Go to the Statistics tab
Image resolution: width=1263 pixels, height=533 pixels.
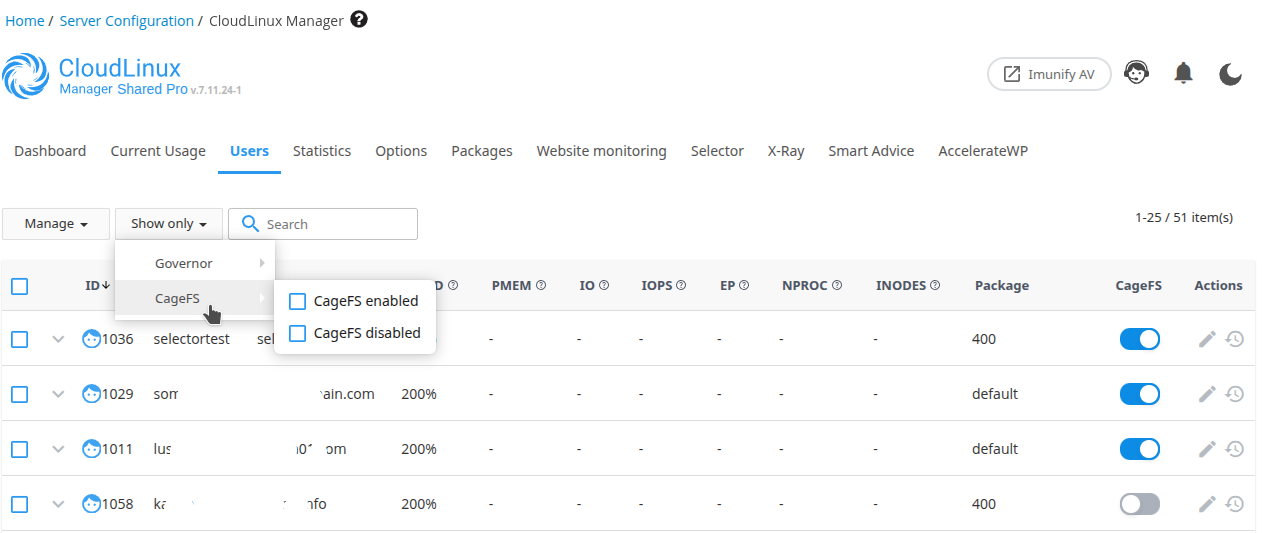[322, 151]
